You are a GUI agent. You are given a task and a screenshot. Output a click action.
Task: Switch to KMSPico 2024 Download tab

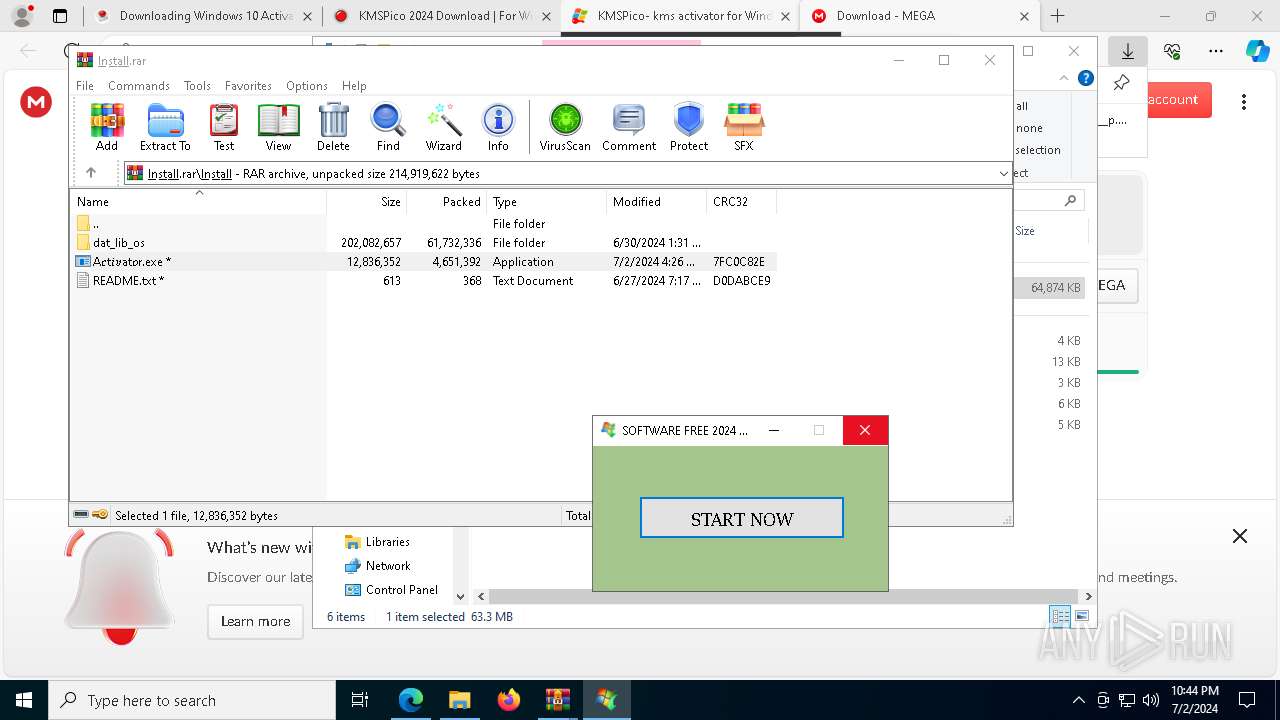[442, 16]
